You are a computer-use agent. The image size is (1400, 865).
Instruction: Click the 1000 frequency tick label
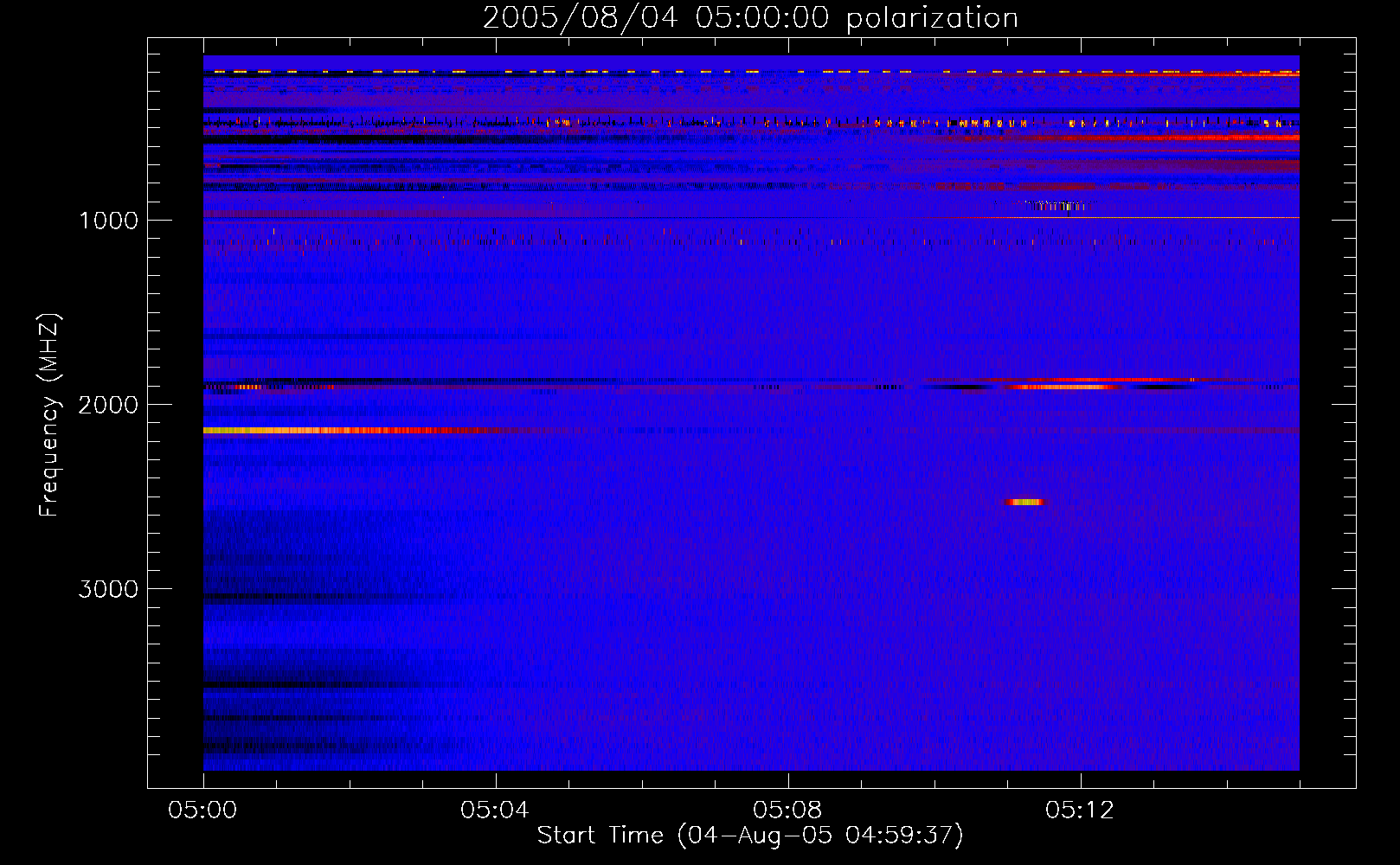coord(108,221)
